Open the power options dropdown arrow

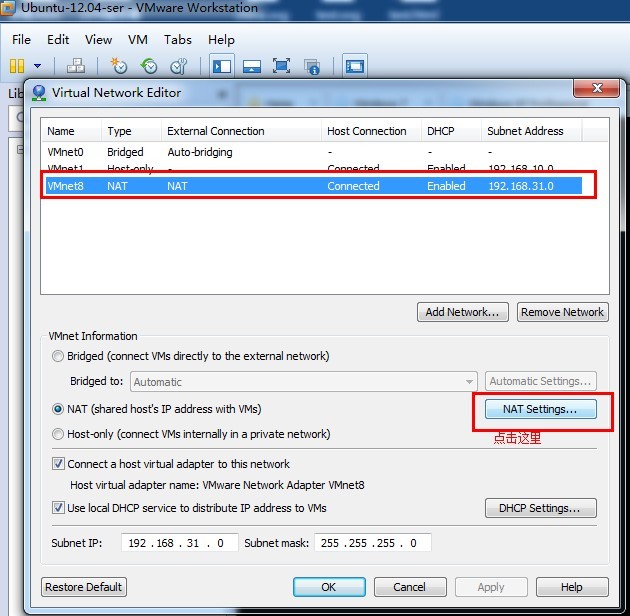pos(37,65)
